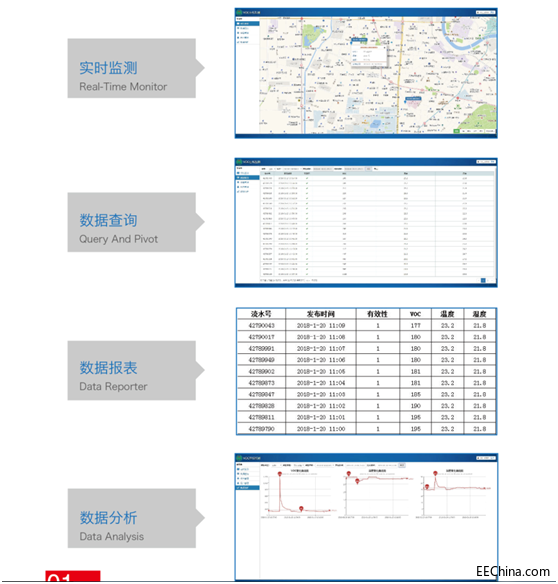558x584 pixels.
Task: Click the 流水号 column header
Action: click(261, 314)
